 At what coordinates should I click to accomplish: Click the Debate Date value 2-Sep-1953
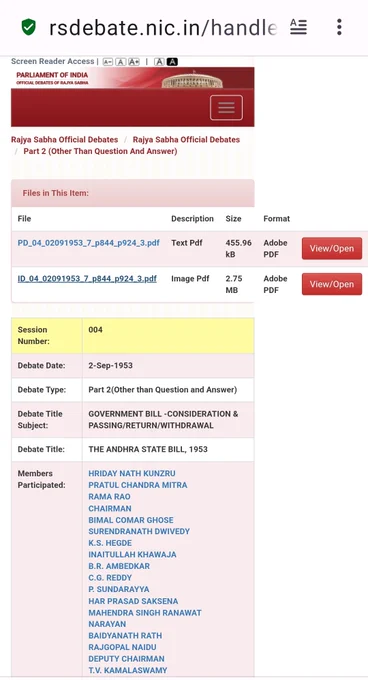(111, 366)
